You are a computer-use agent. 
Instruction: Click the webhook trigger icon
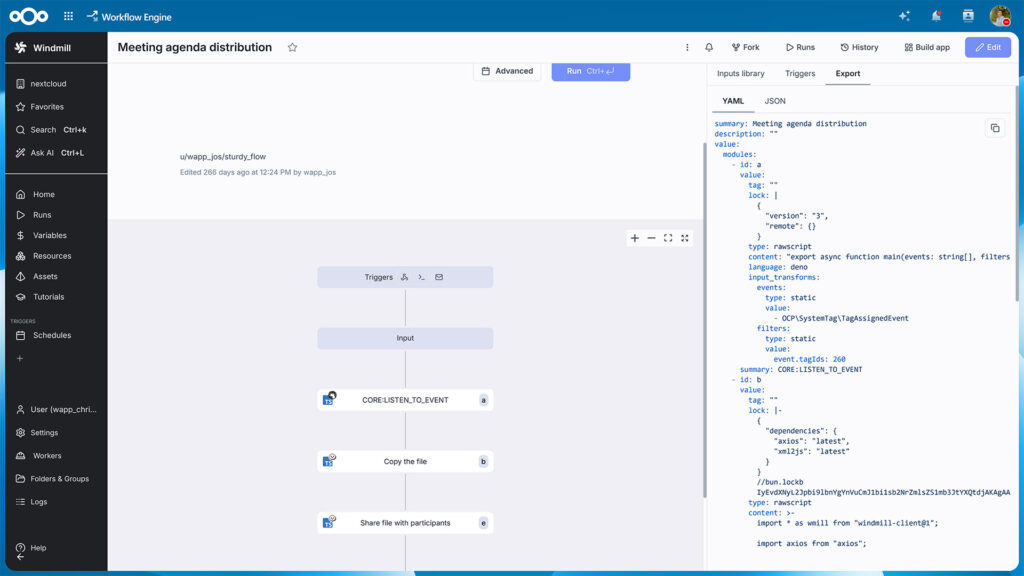pos(404,278)
